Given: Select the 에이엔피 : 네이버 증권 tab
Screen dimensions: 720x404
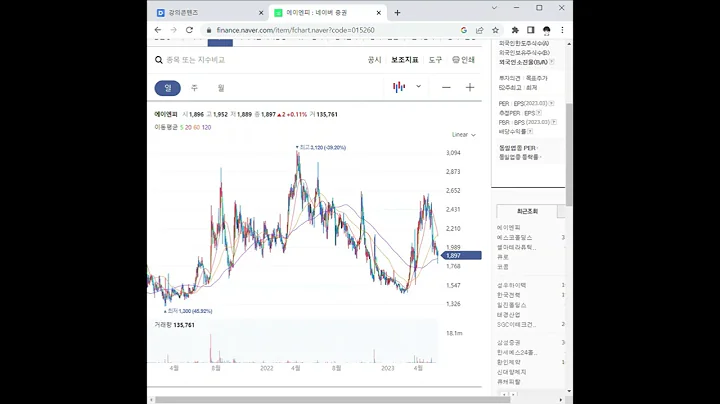Looking at the screenshot, I should 328,13.
